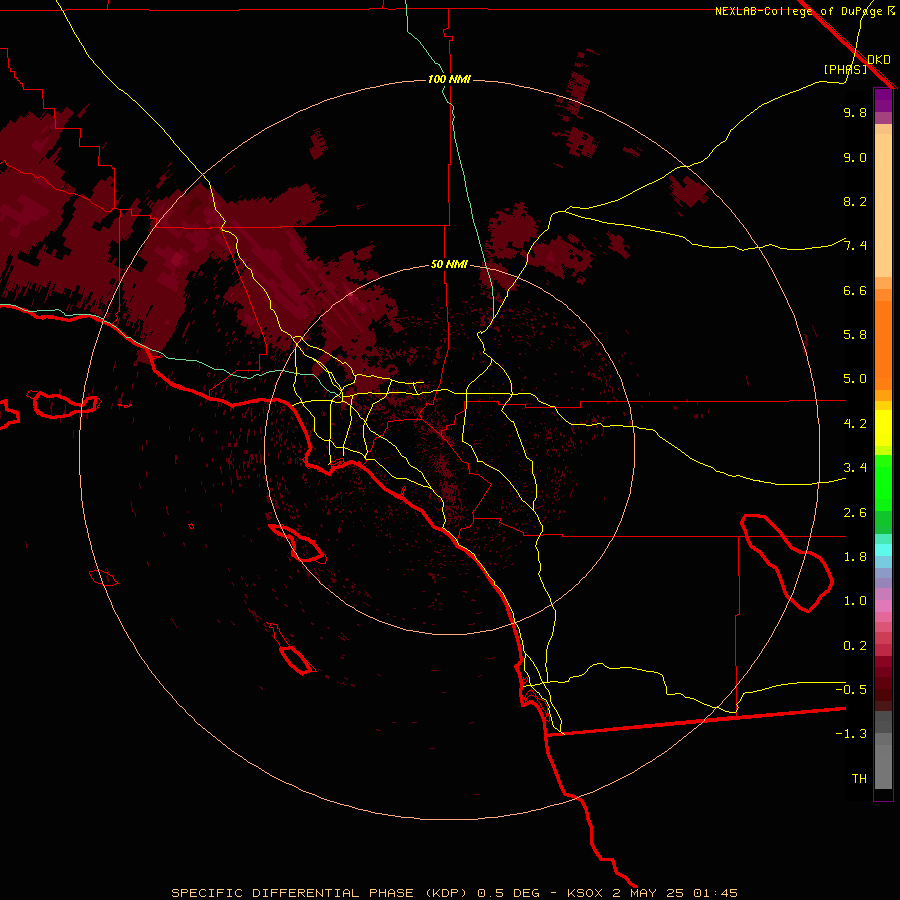Click the TH threshold label on the scale
The width and height of the screenshot is (900, 900).
click(859, 779)
